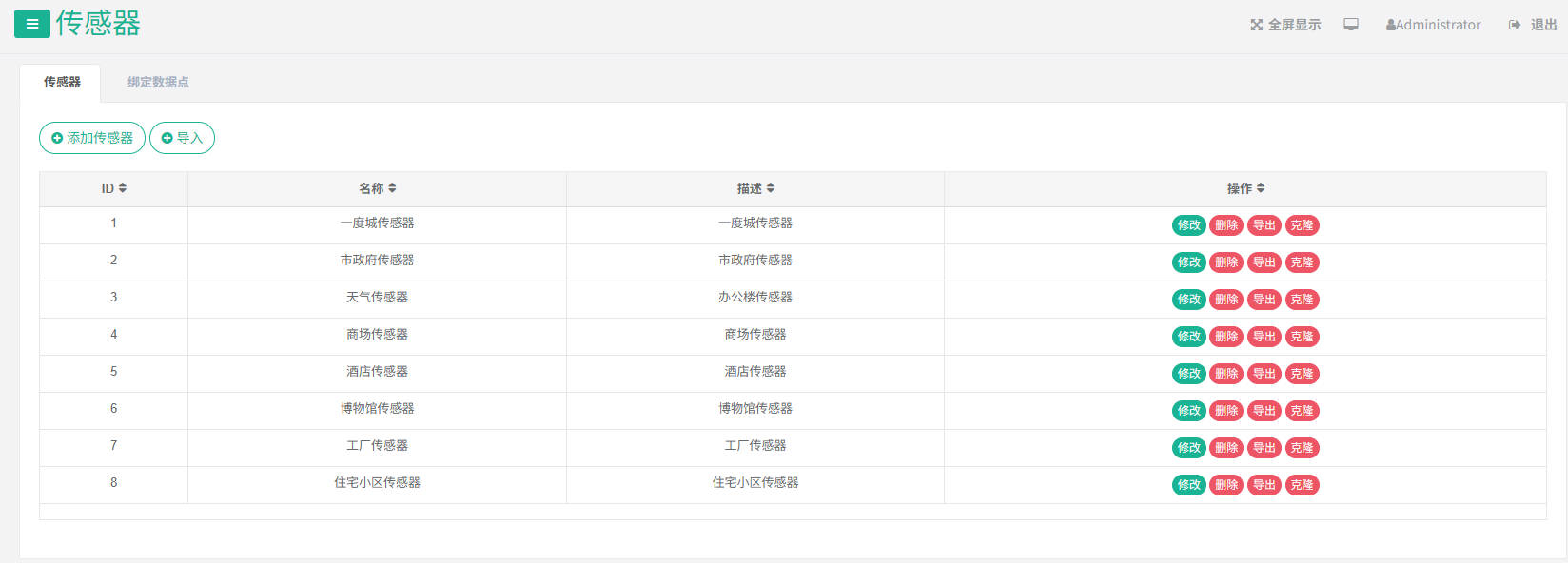
Task: Delete the 市政府传感器 row
Action: click(x=1226, y=262)
